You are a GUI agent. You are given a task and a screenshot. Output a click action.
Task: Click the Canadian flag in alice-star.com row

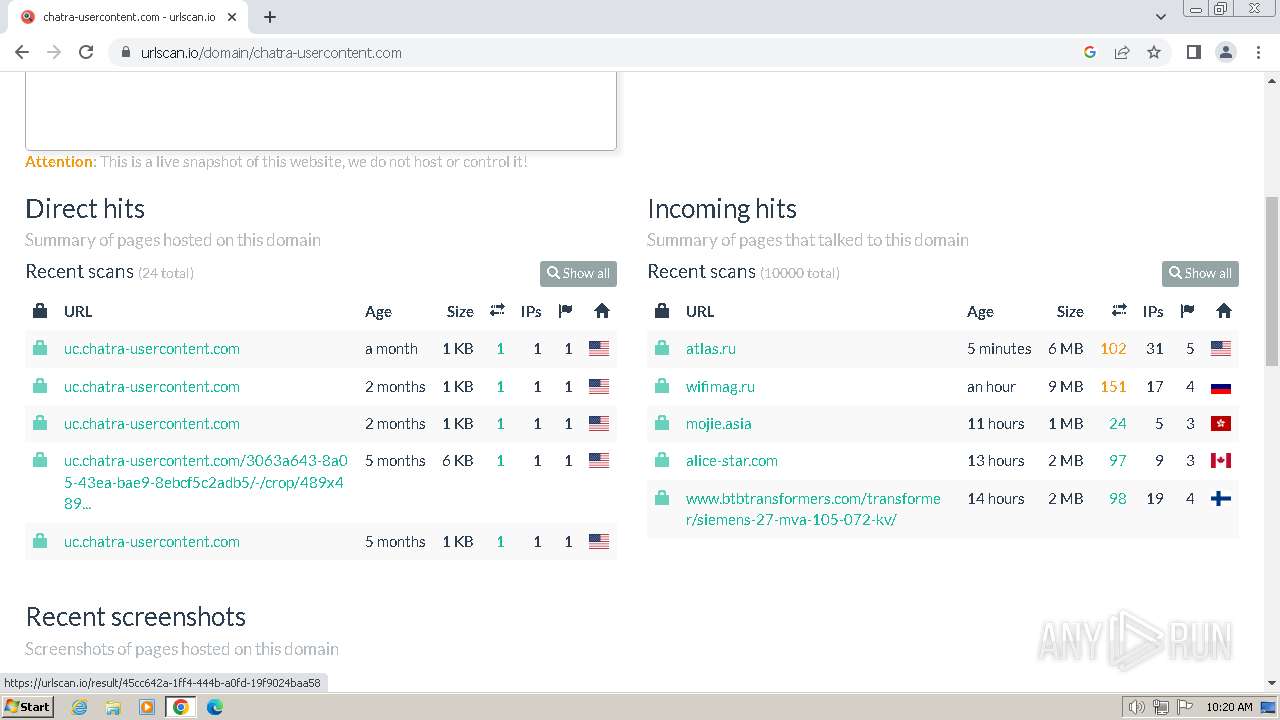[x=1221, y=461]
